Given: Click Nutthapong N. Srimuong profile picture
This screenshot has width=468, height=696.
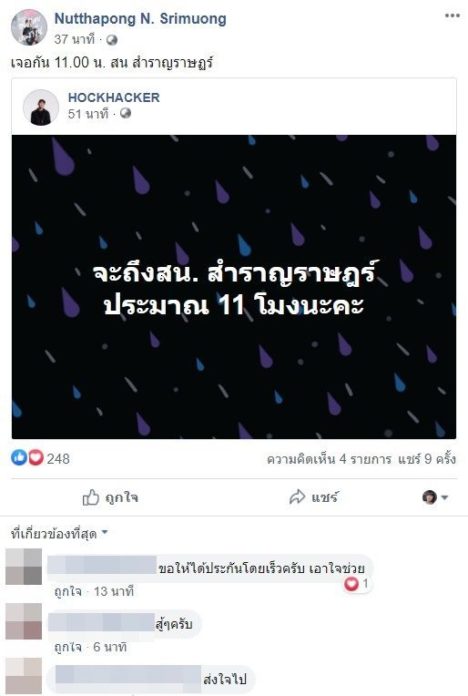Looking at the screenshot, I should pos(29,28).
